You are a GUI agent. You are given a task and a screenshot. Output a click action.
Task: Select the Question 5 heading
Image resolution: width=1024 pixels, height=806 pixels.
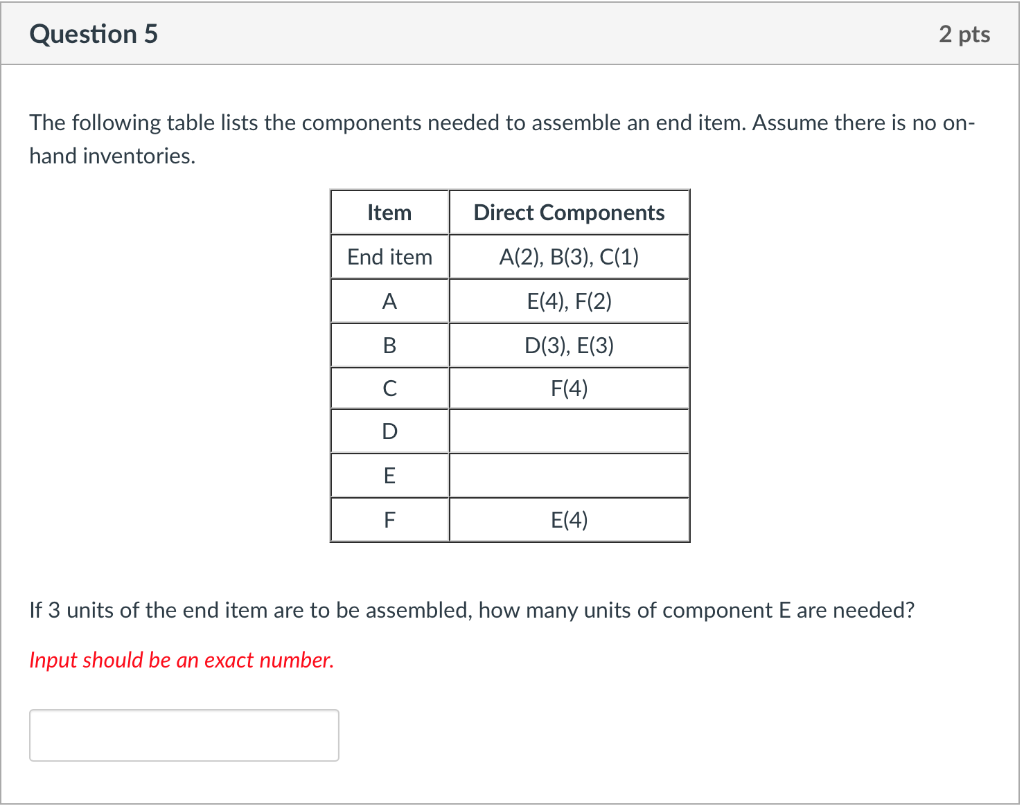coord(94,33)
